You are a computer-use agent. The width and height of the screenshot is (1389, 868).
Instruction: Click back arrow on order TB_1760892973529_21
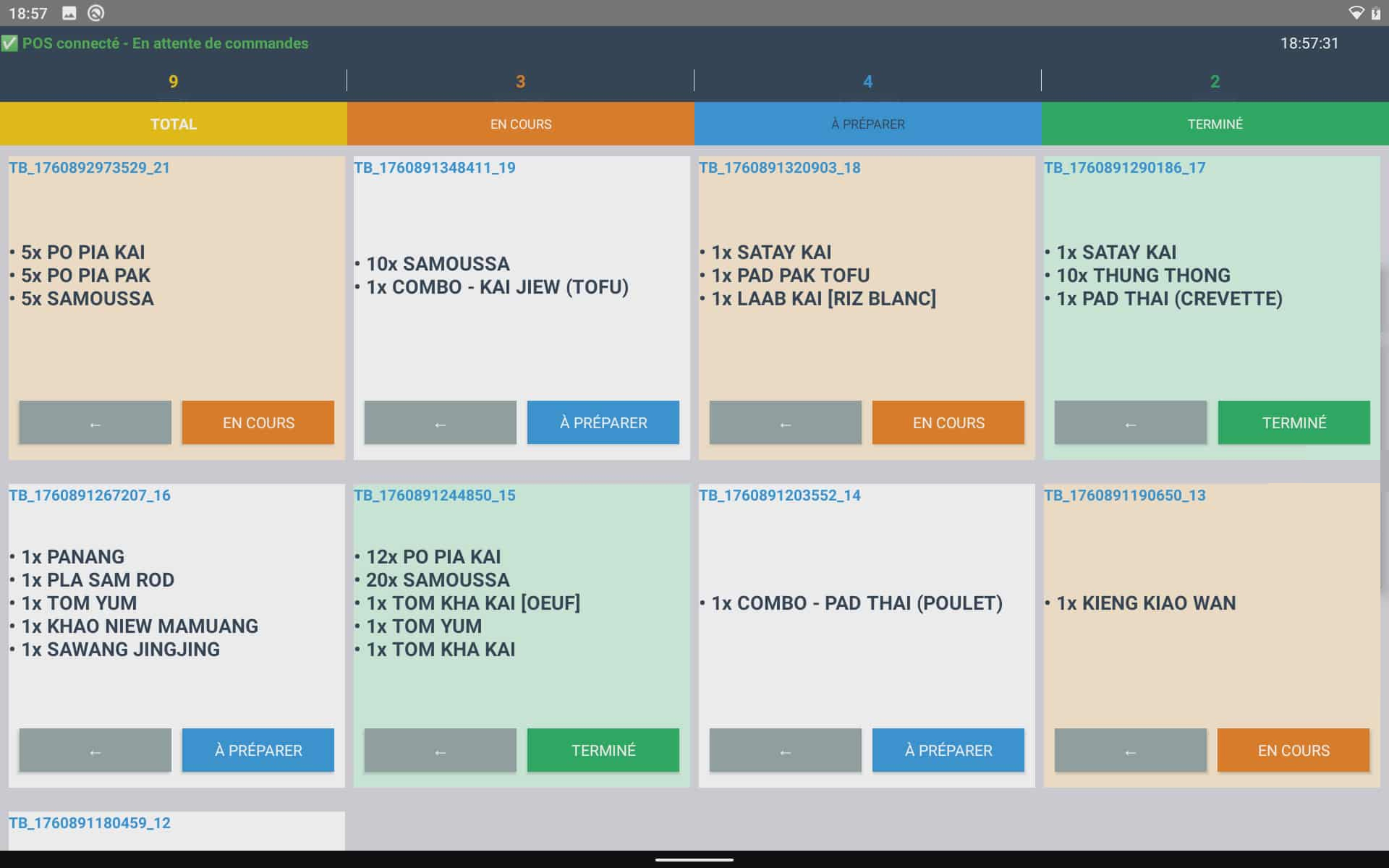[x=95, y=422]
